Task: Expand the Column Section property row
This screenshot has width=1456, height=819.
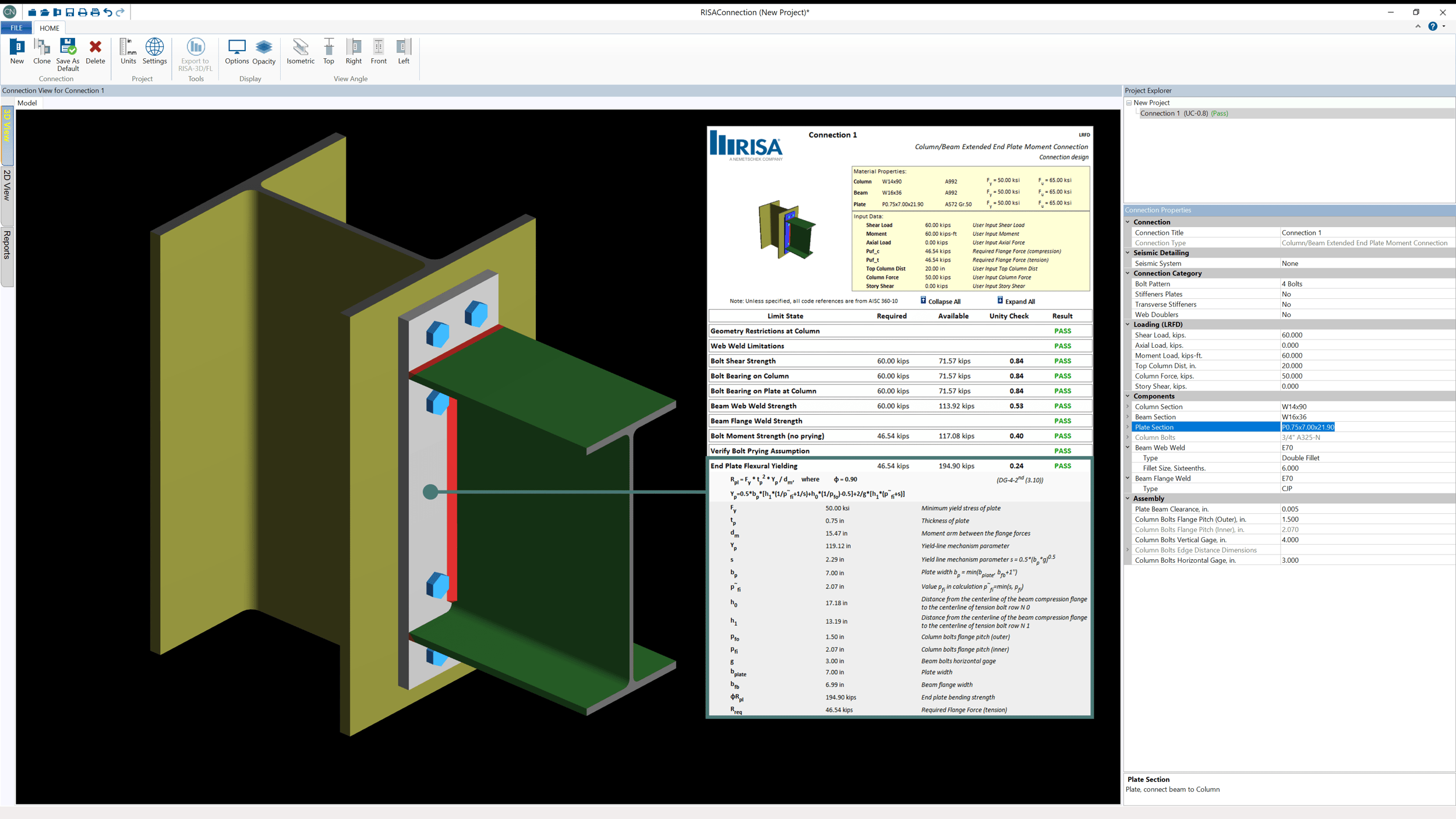Action: pos(1128,407)
